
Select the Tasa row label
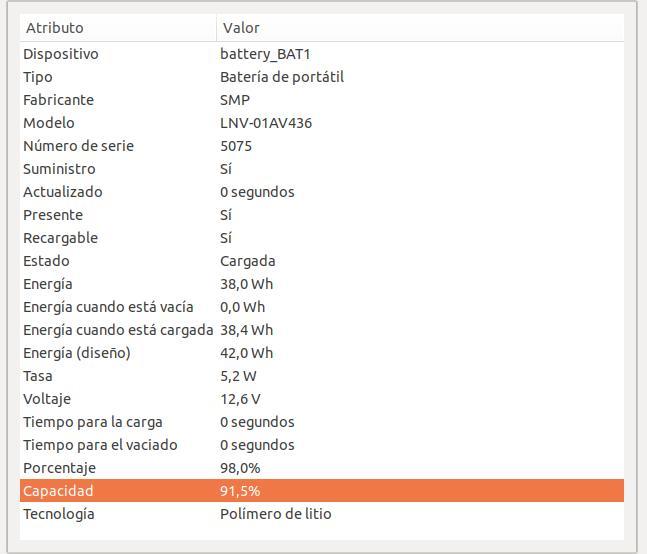pyautogui.click(x=38, y=376)
